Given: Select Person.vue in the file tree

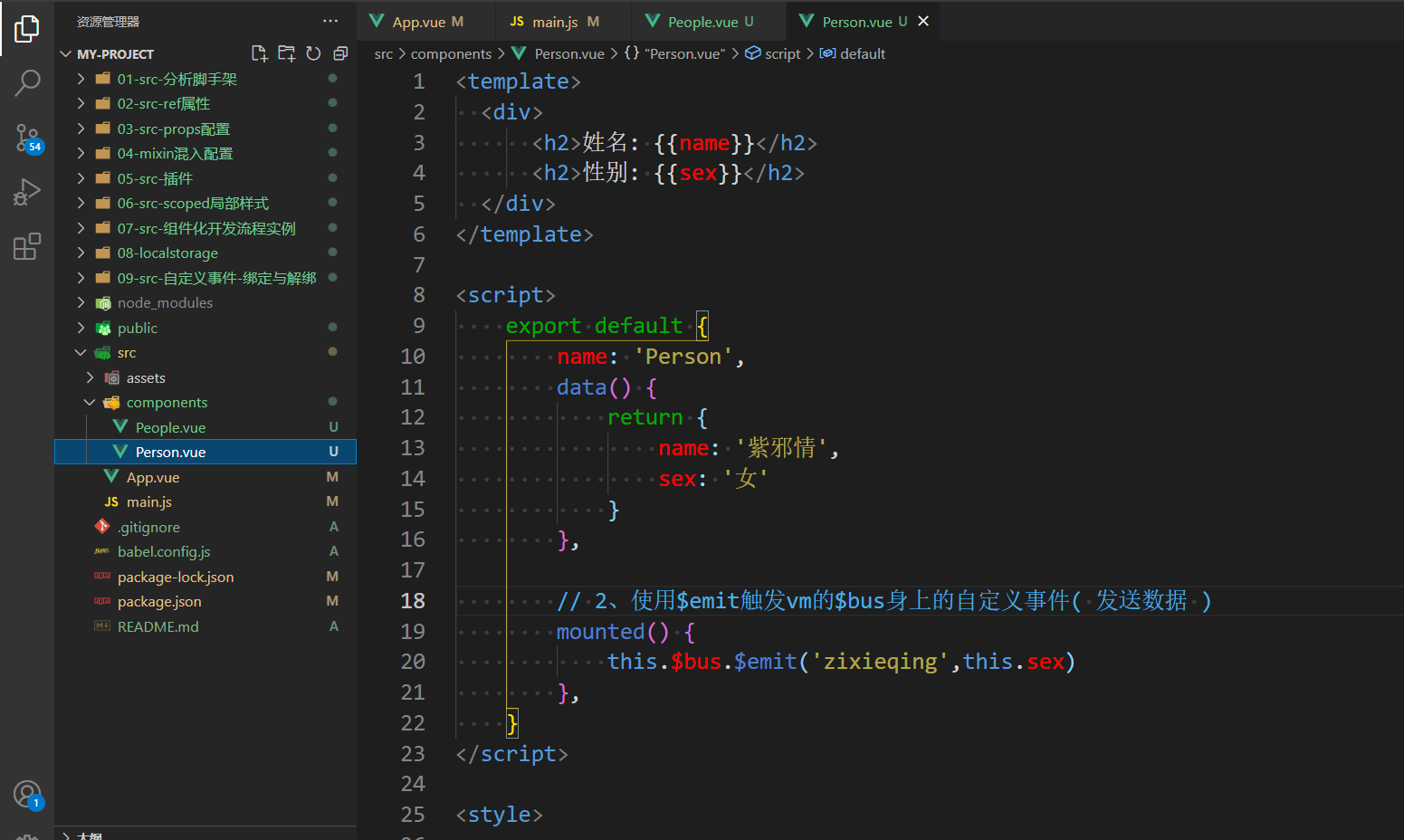Looking at the screenshot, I should click(x=205, y=452).
